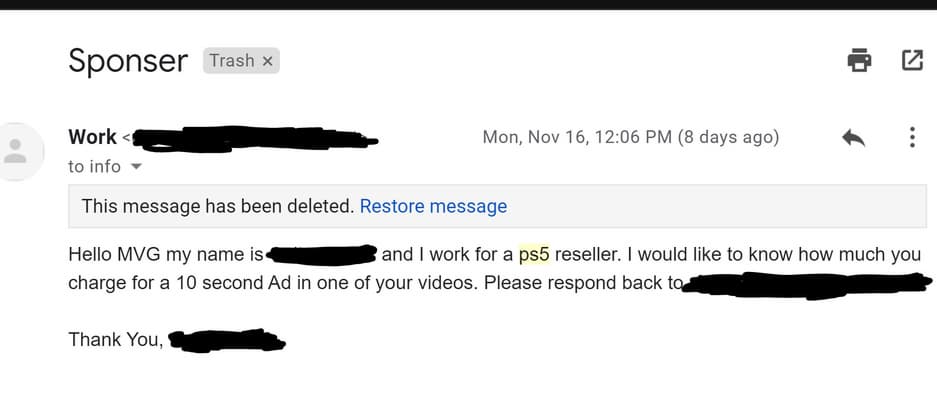Click the sender name "Work"
Image resolution: width=937 pixels, height=413 pixels.
(92, 137)
